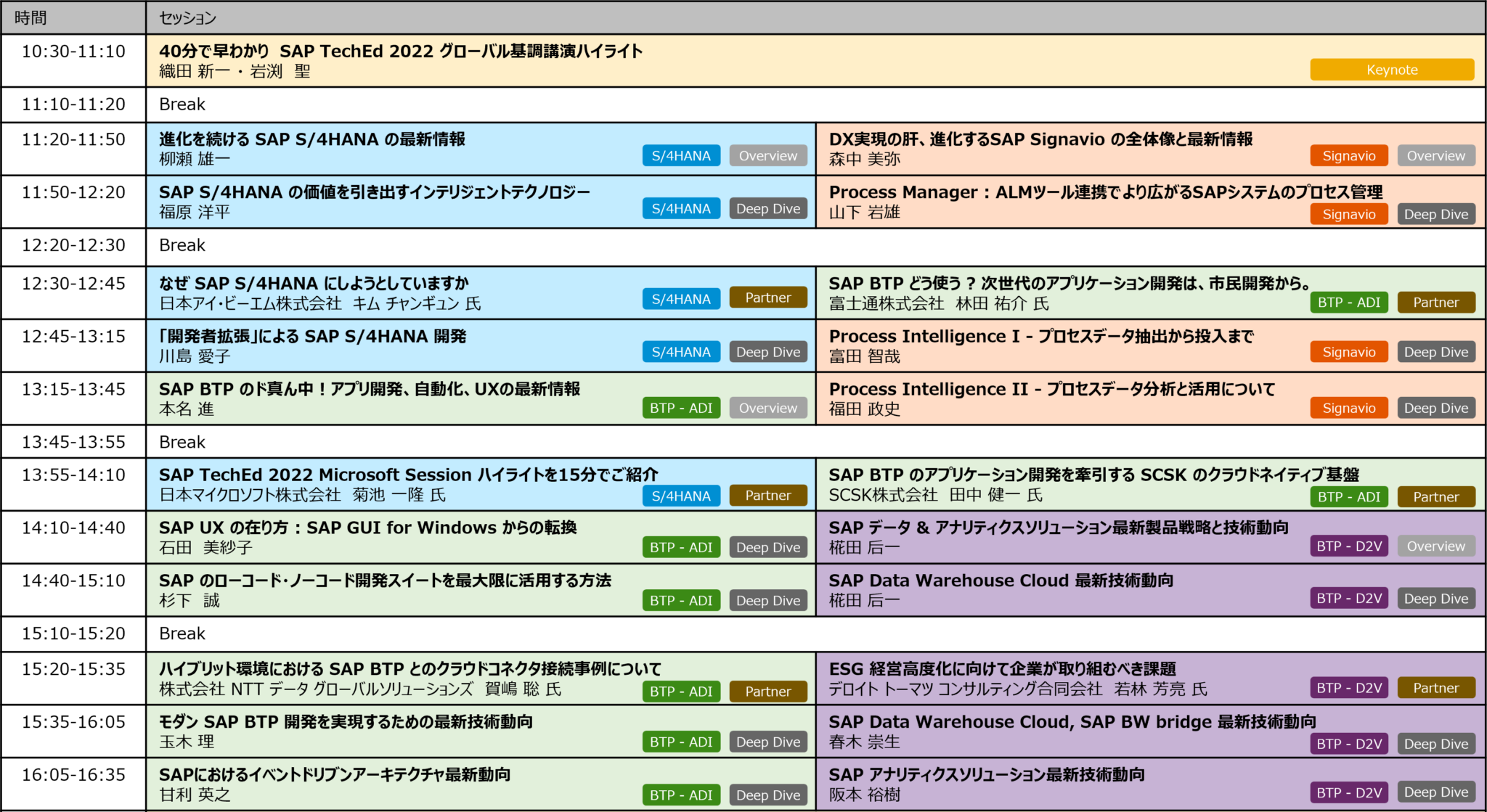1487x812 pixels.
Task: Click Partner tag in SCSK株式会社 session
Action: pos(1436,497)
